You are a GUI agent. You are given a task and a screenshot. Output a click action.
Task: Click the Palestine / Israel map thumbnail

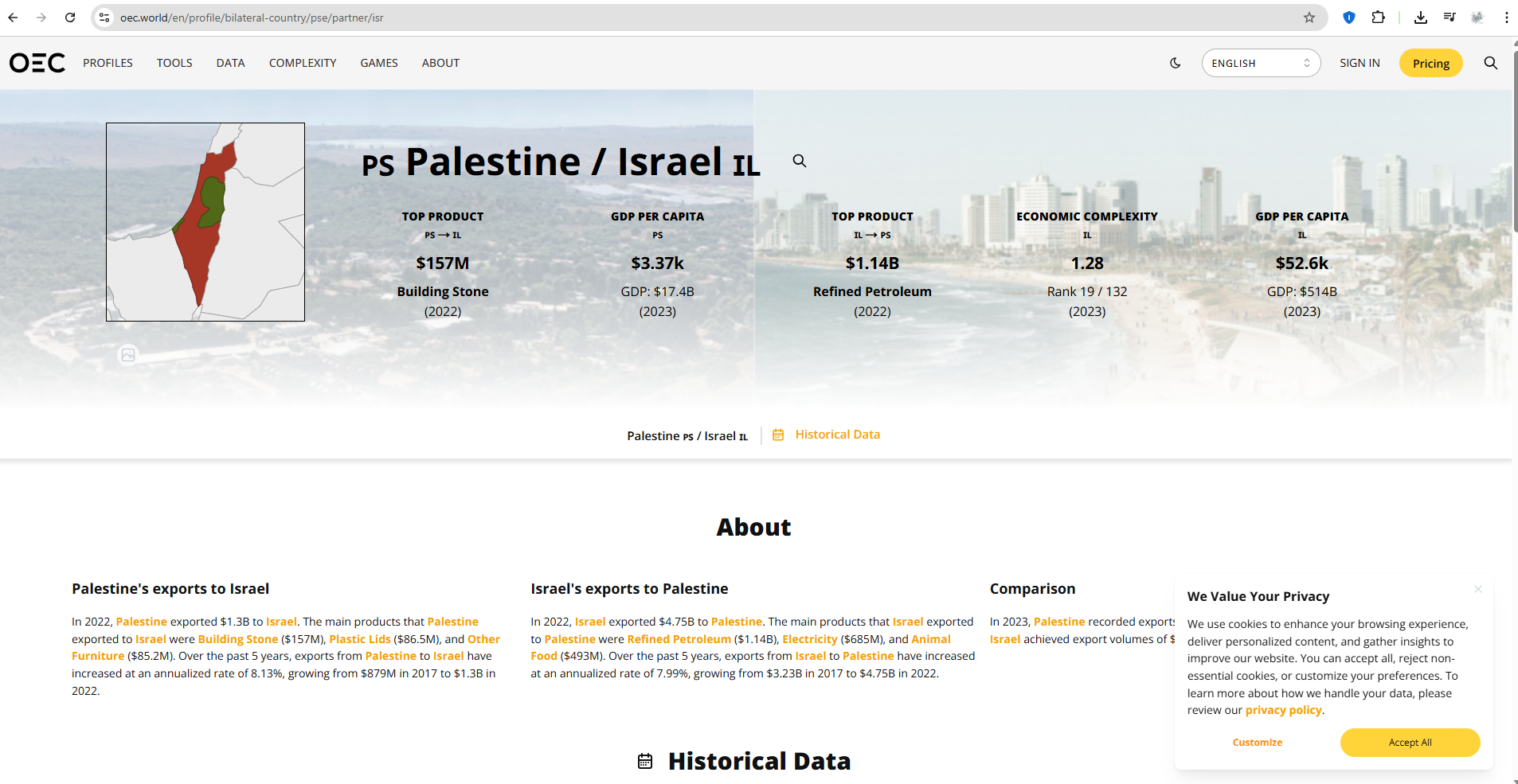pyautogui.click(x=205, y=222)
